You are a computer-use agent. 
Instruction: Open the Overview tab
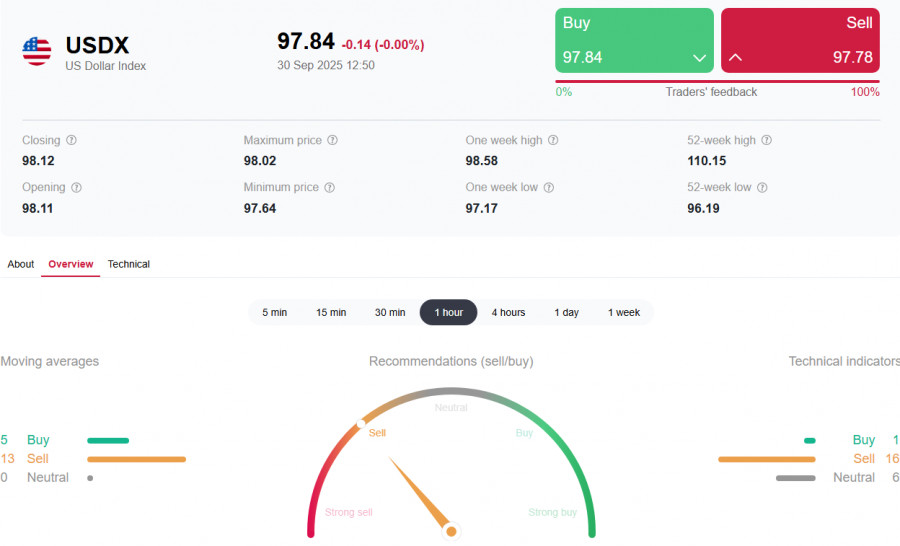click(71, 264)
